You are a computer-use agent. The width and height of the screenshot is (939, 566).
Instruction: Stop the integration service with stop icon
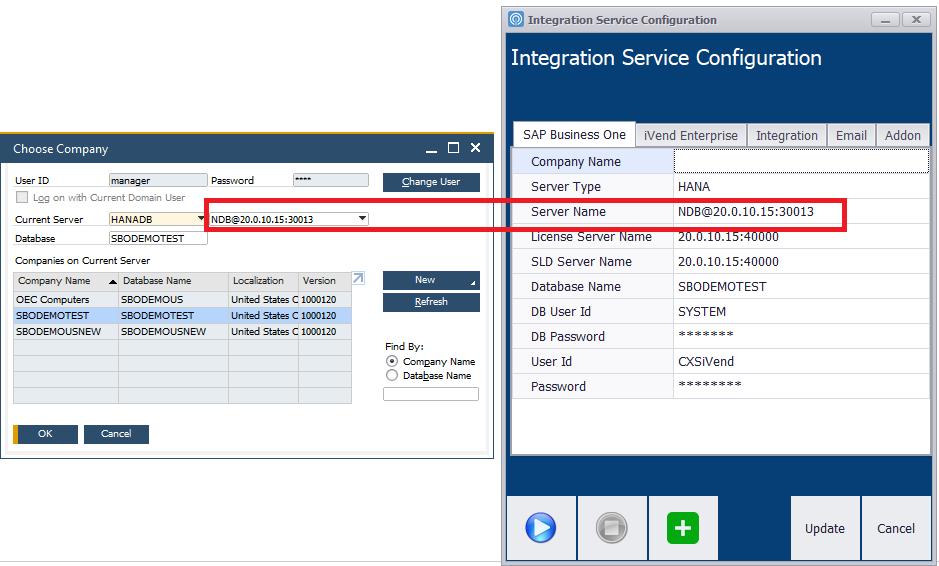tap(611, 528)
